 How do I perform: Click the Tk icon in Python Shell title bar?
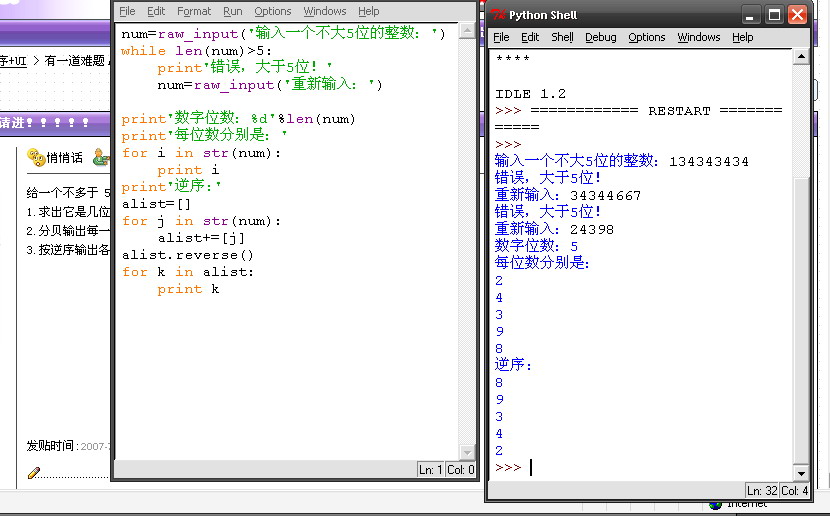499,15
